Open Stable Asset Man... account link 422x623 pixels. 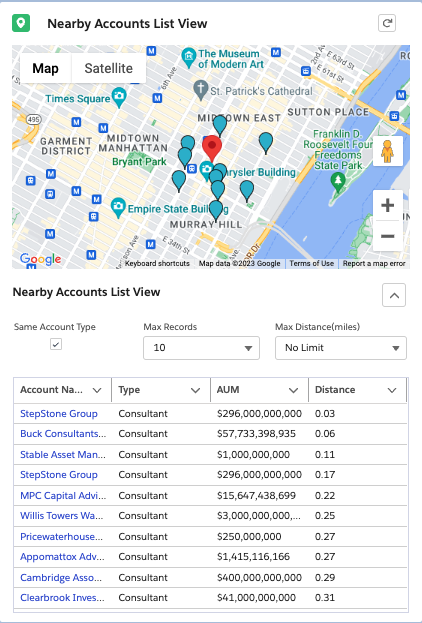[63, 455]
